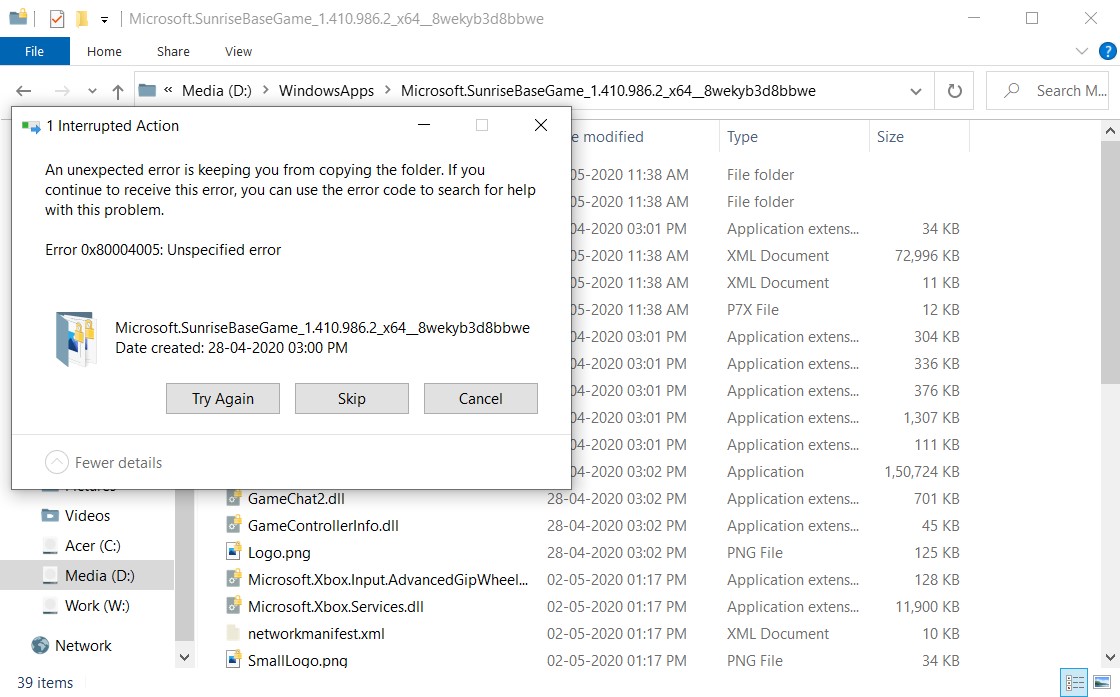Open recent locations dropdown
This screenshot has height=697, width=1120.
coord(92,91)
